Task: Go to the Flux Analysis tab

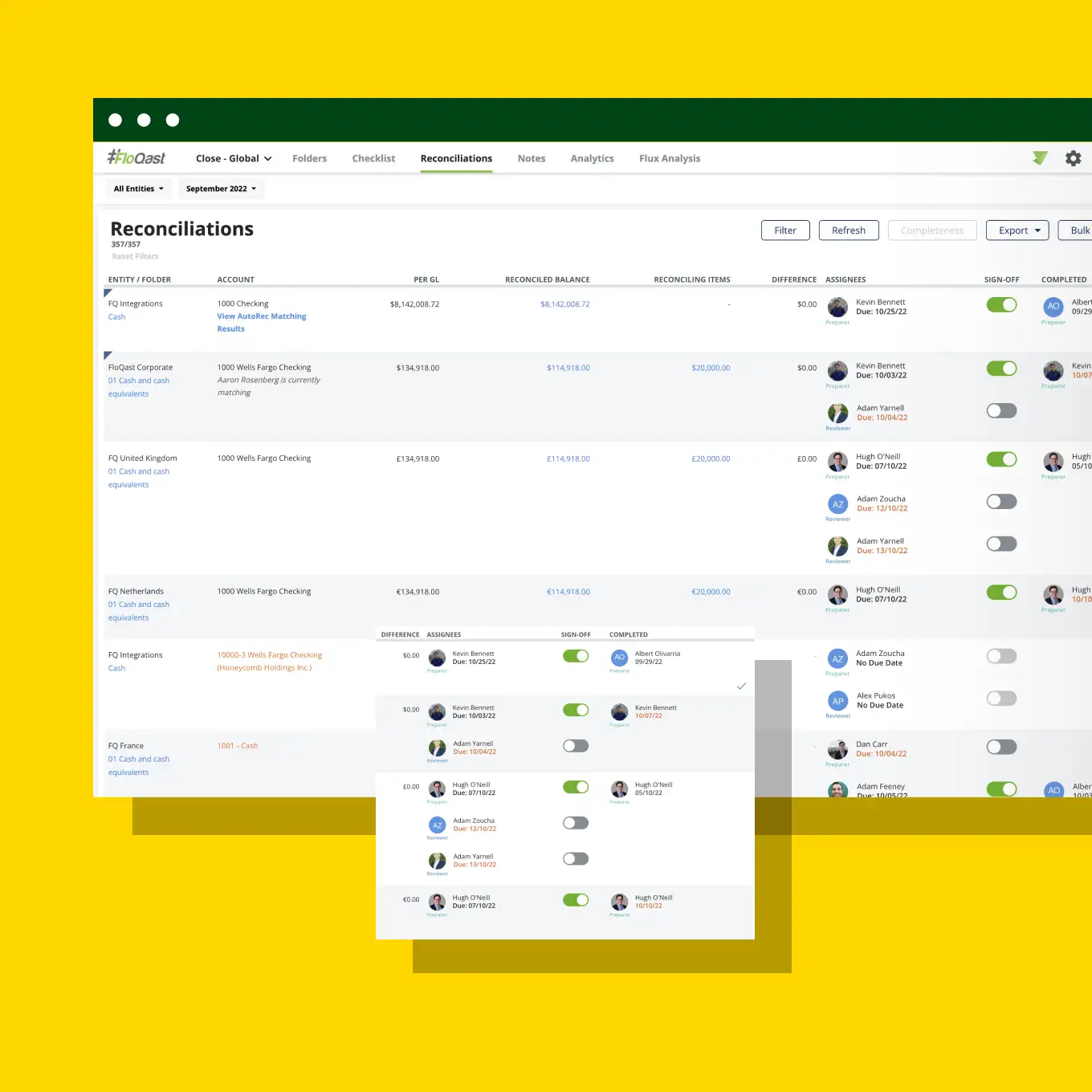Action: (670, 159)
